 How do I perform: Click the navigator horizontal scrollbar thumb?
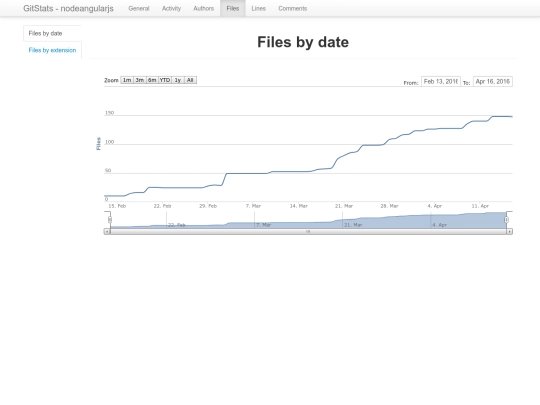click(308, 231)
